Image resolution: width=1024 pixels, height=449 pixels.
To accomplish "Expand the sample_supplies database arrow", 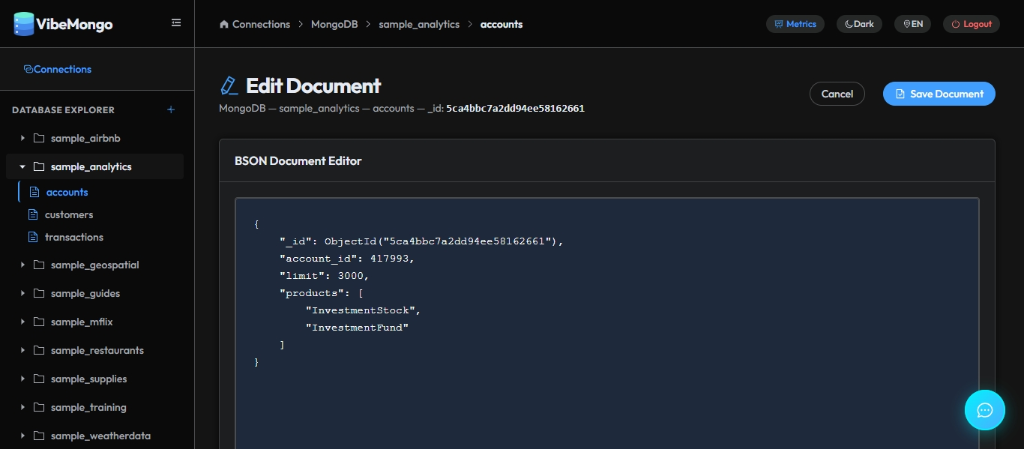I will pyautogui.click(x=23, y=379).
